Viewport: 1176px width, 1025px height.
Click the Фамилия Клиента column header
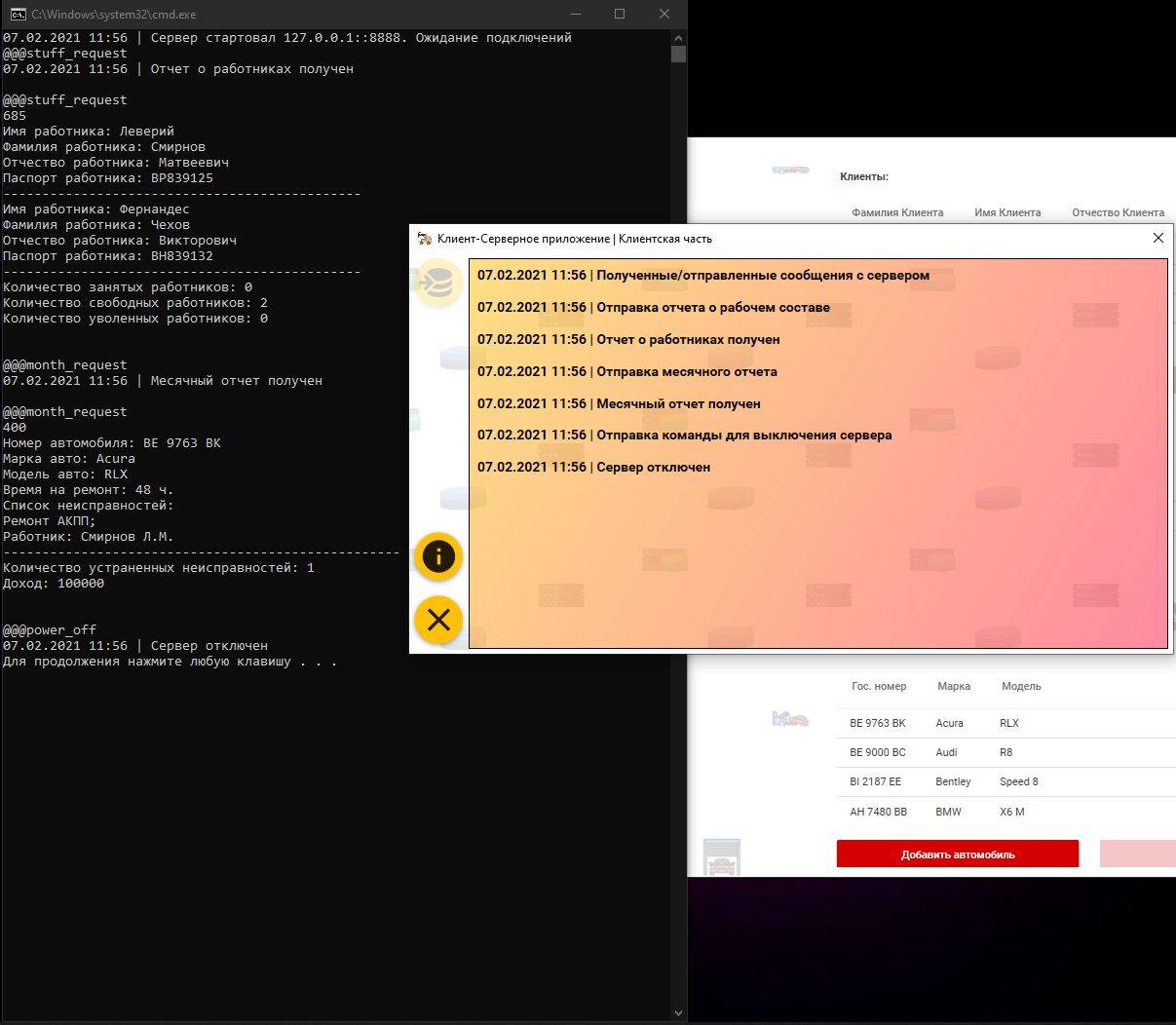(x=897, y=212)
